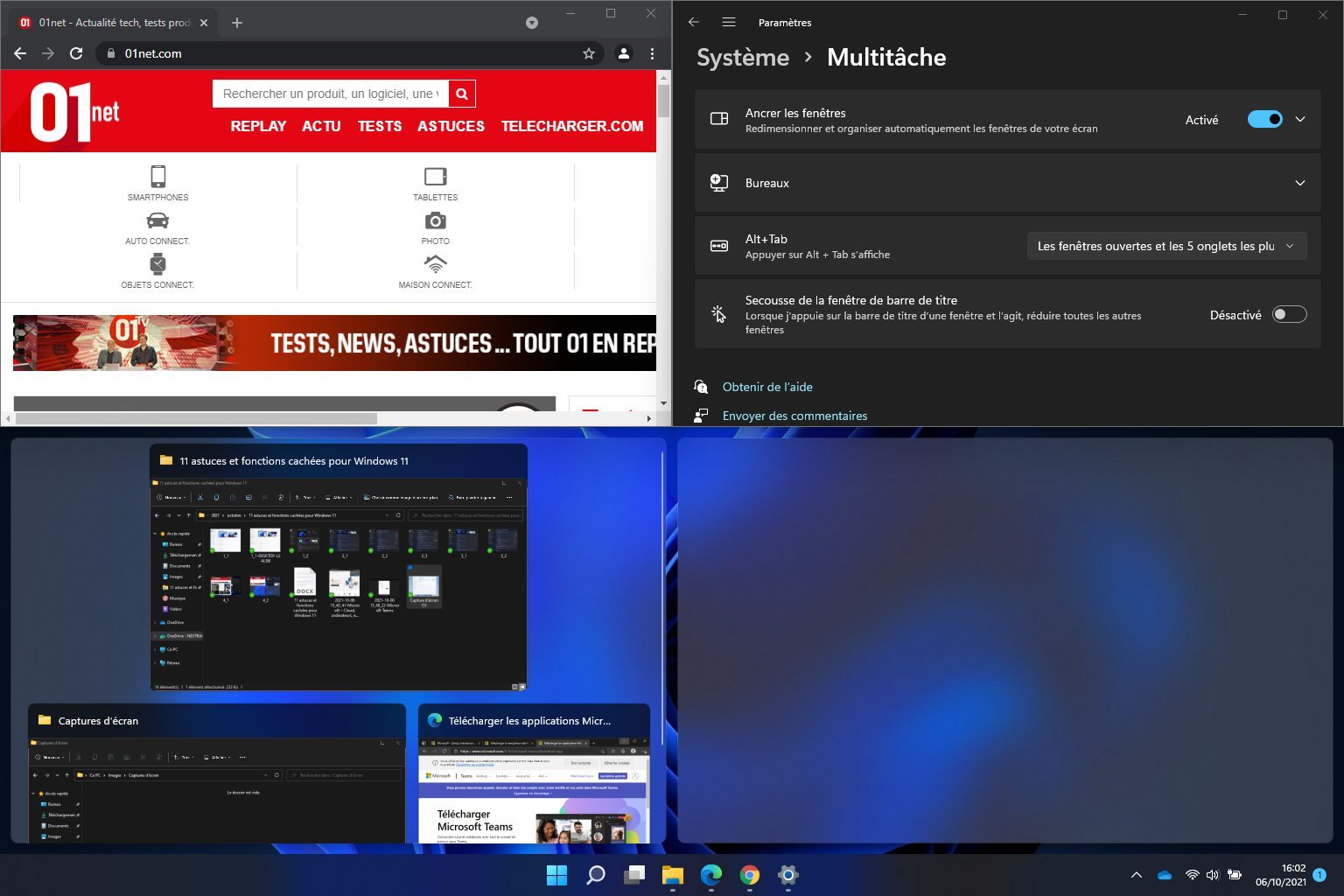Image resolution: width=1344 pixels, height=896 pixels.
Task: Click the Settings back arrow
Action: coord(694,22)
